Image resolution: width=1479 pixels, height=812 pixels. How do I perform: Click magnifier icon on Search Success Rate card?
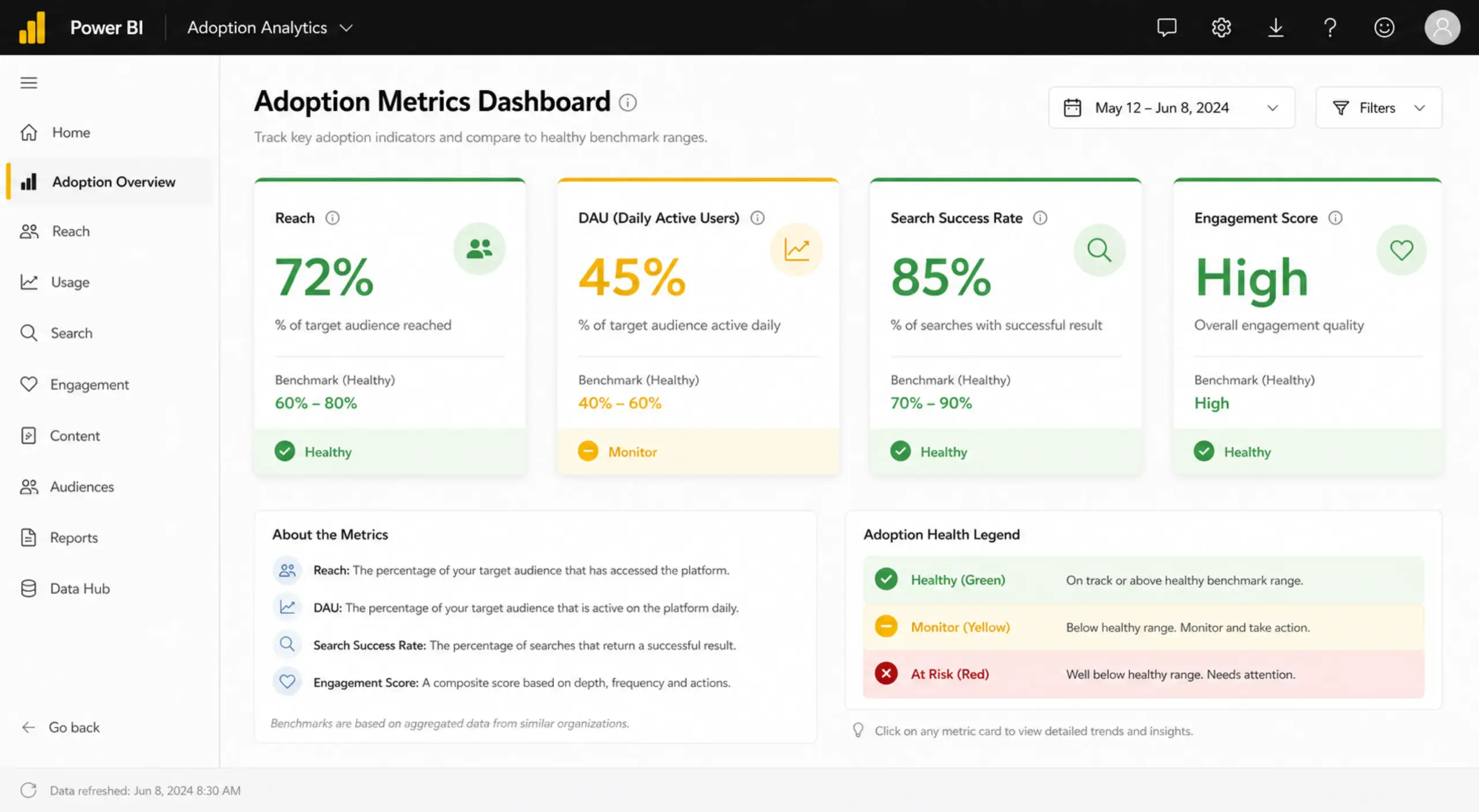coord(1099,250)
